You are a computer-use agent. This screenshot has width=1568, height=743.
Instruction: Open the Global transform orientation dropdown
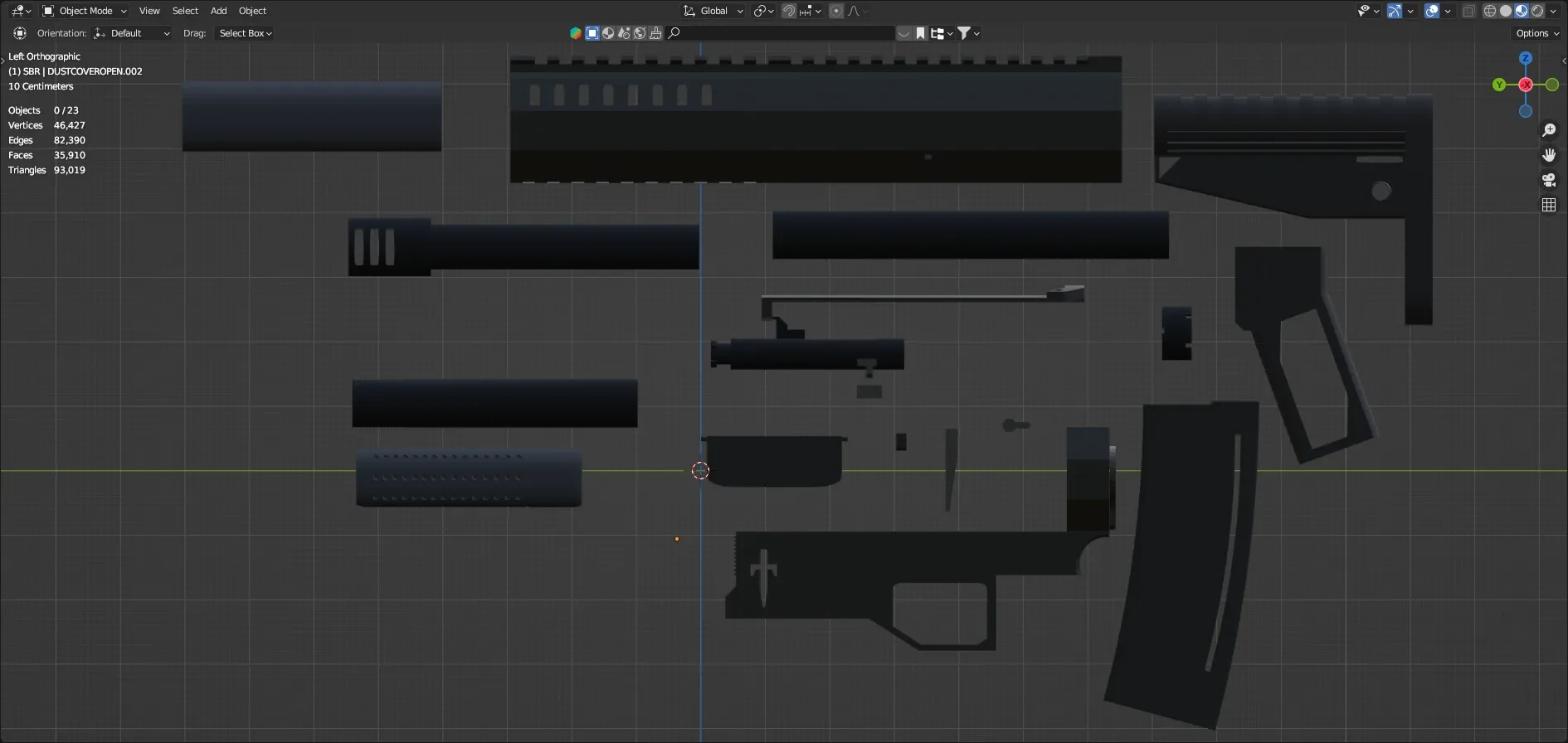(x=713, y=11)
